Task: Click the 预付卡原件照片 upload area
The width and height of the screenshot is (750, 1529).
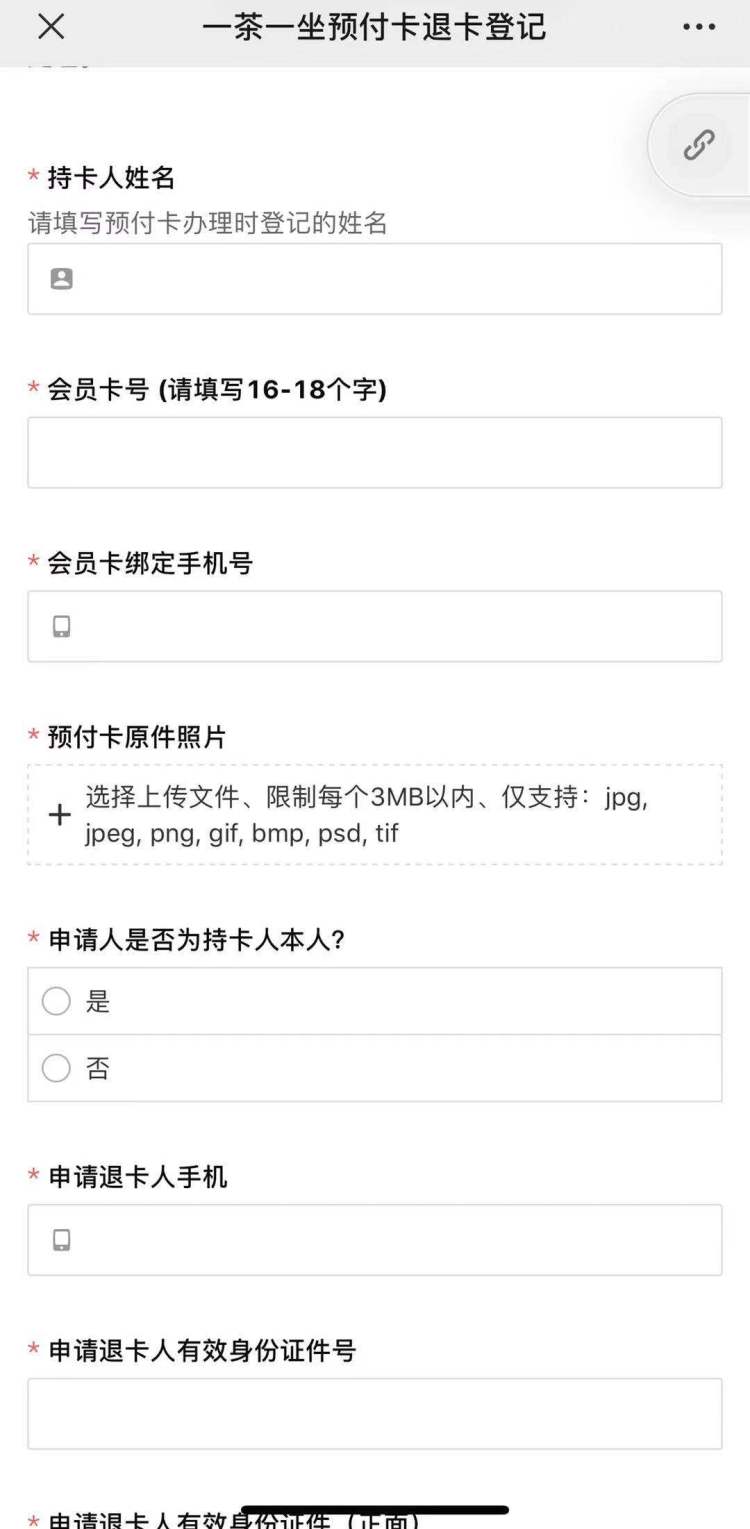Action: (x=375, y=815)
